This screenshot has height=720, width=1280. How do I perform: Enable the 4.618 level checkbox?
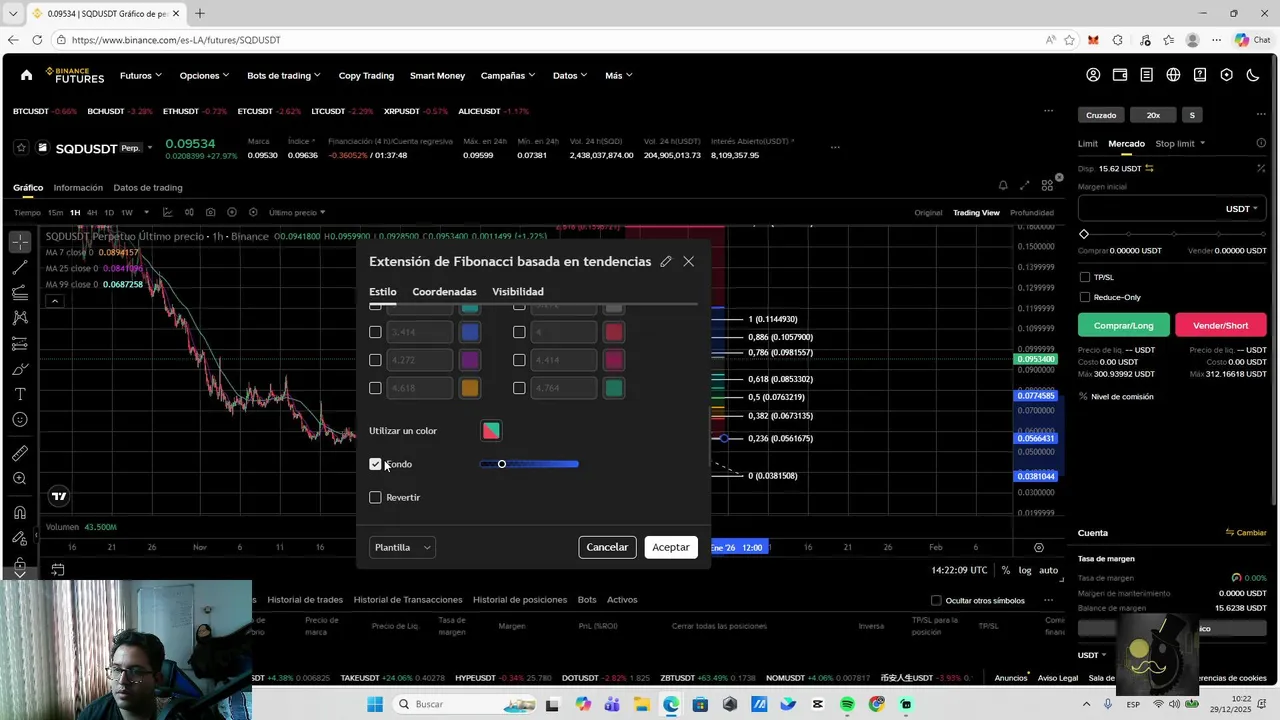tap(375, 388)
